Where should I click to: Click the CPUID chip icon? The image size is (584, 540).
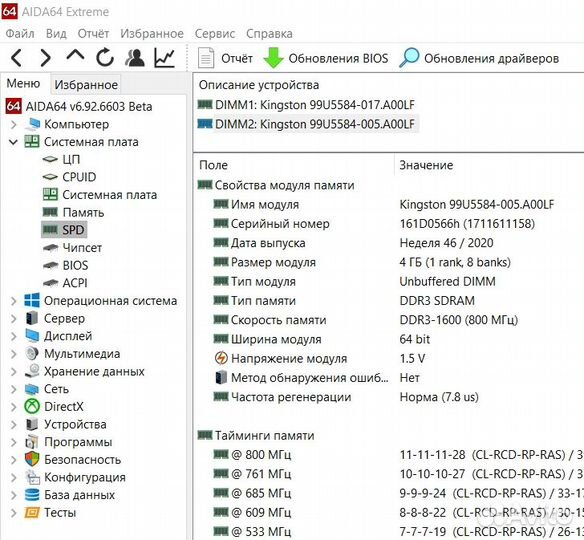50,177
